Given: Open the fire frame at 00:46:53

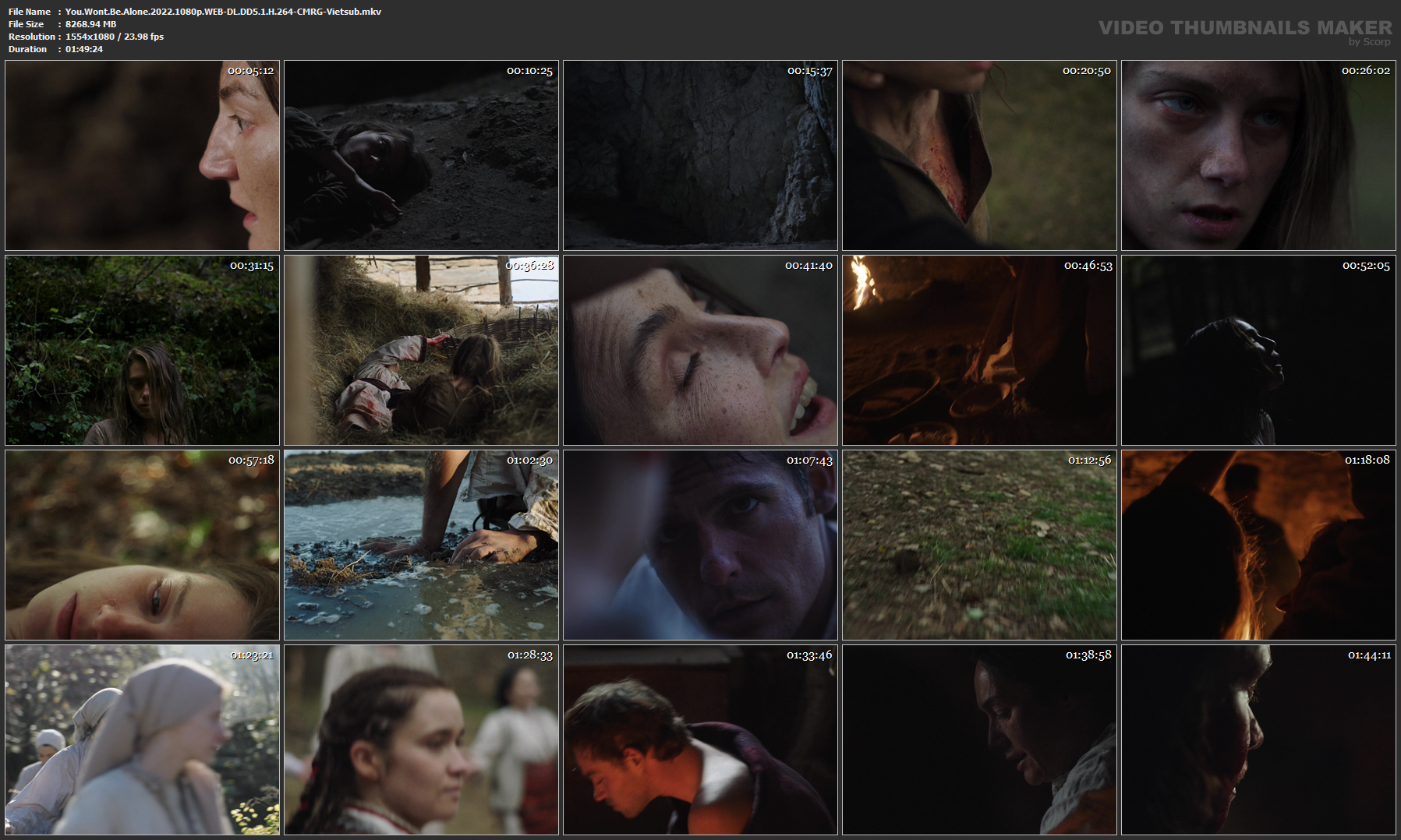Looking at the screenshot, I should click(979, 350).
